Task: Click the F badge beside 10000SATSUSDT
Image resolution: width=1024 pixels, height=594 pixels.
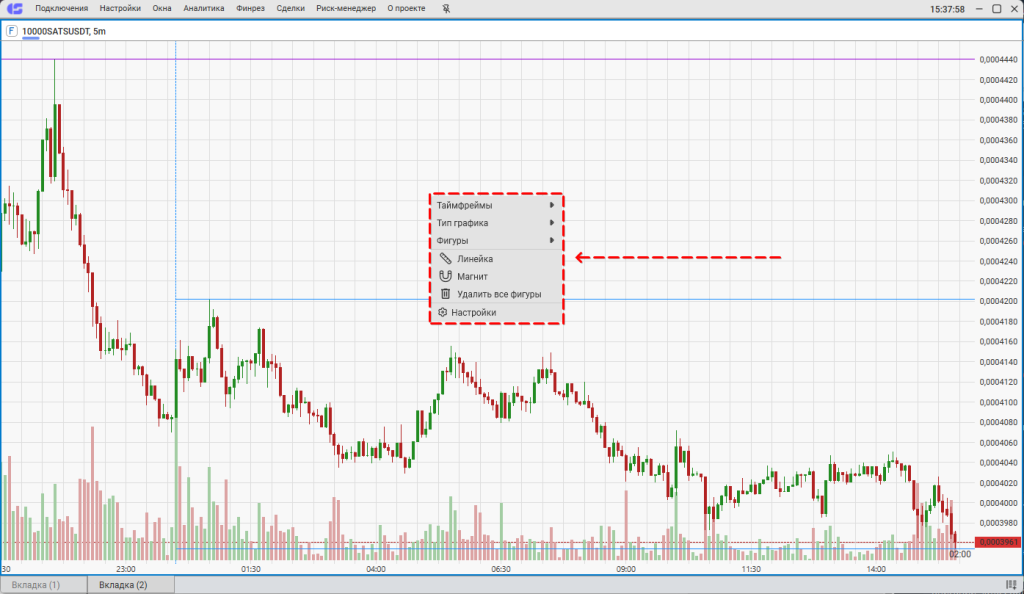Action: point(11,31)
